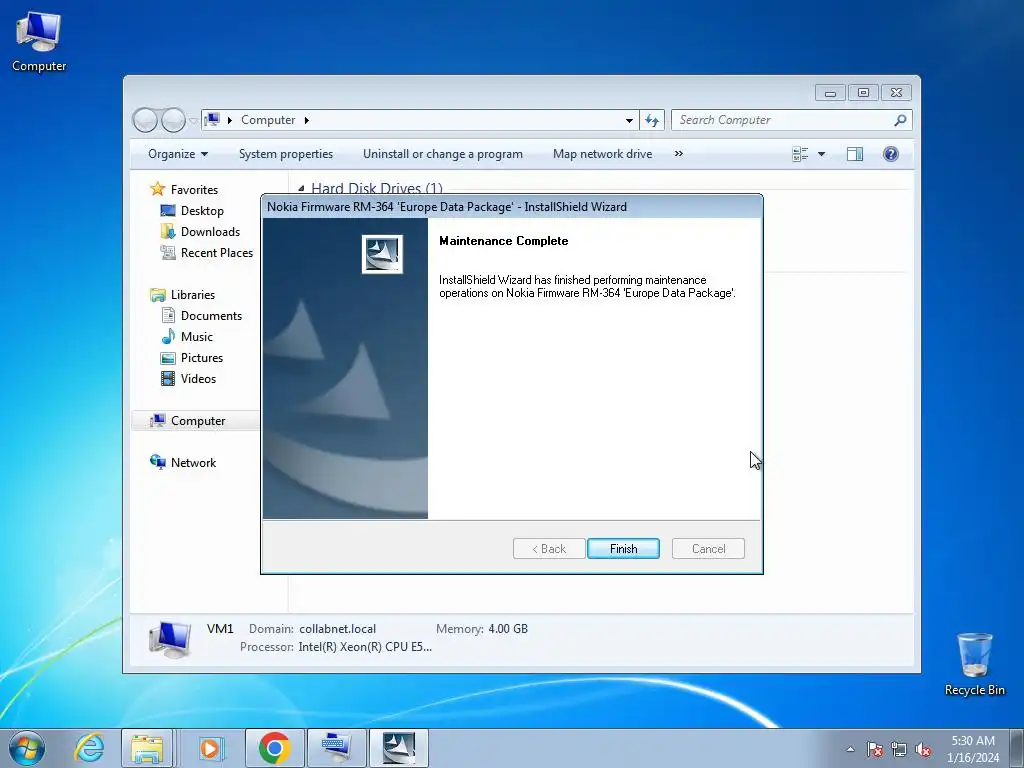Click the search magnifier icon

[901, 120]
